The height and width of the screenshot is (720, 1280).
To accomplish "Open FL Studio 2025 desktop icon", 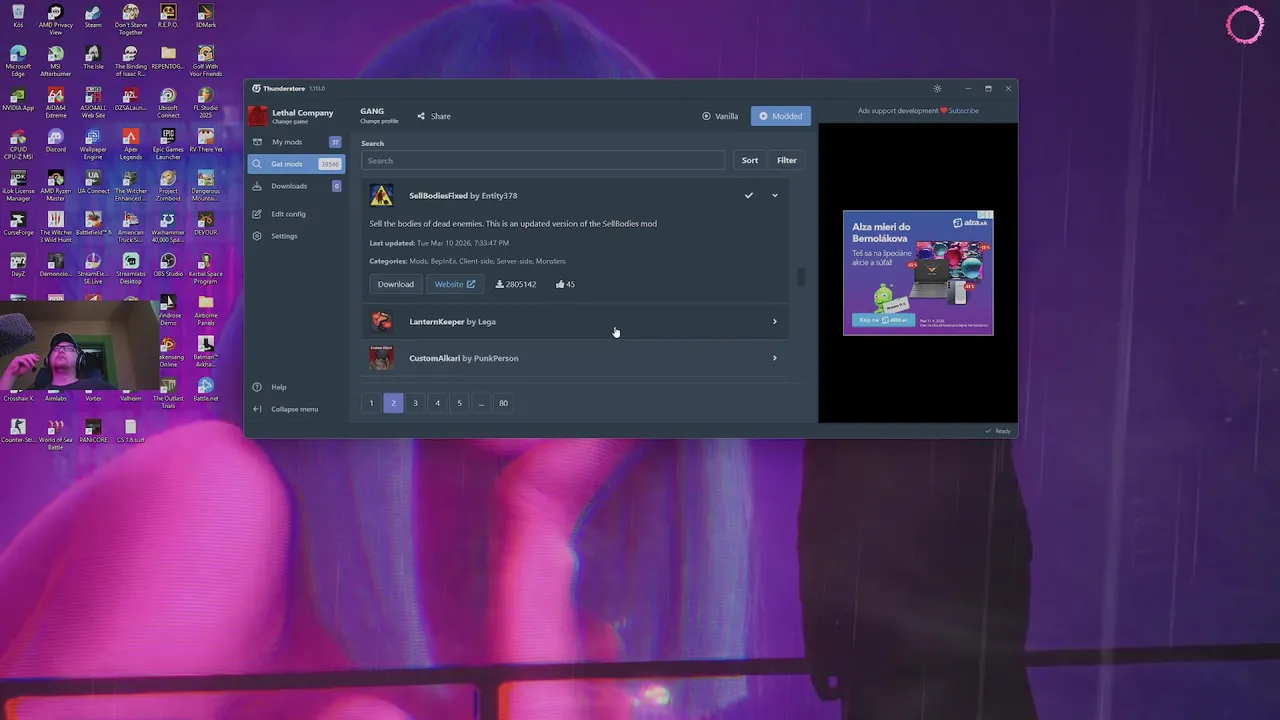I will (x=205, y=103).
